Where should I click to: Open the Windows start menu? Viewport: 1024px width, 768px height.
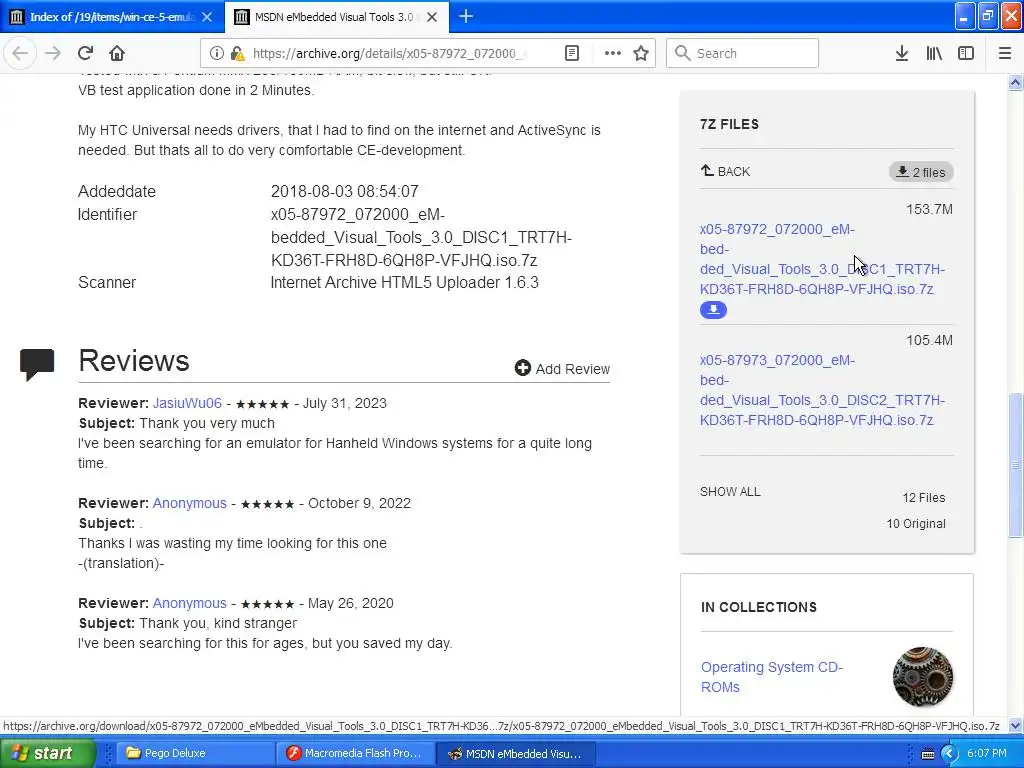coord(48,753)
